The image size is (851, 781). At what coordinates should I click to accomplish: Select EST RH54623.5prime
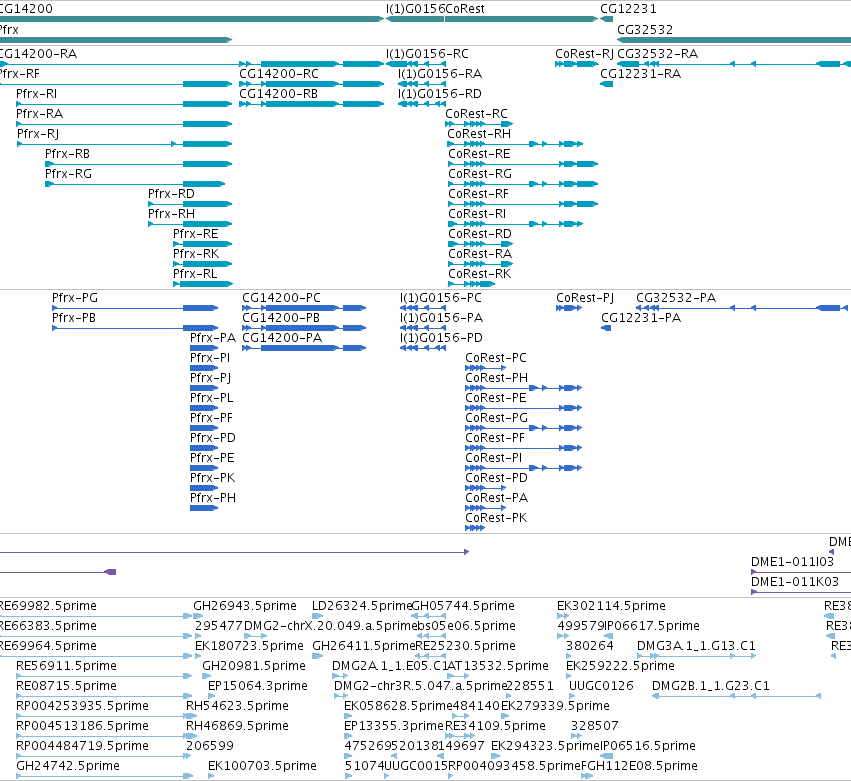pos(191,716)
